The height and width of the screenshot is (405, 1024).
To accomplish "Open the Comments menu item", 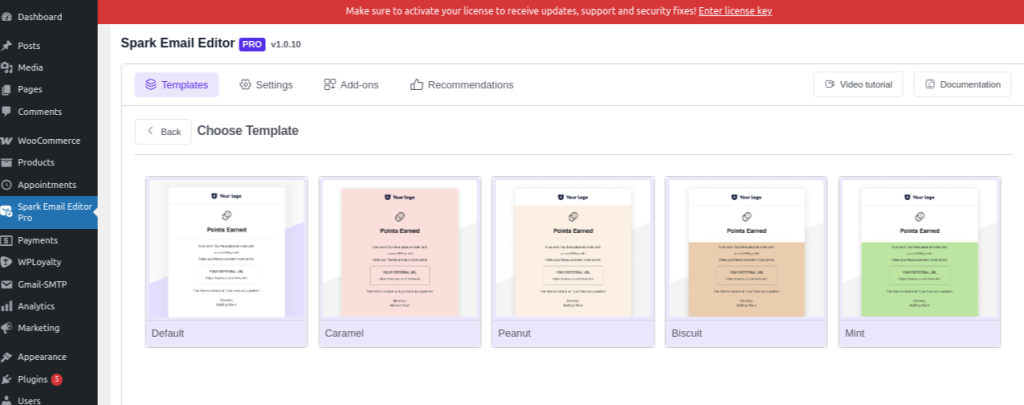I will 40,112.
